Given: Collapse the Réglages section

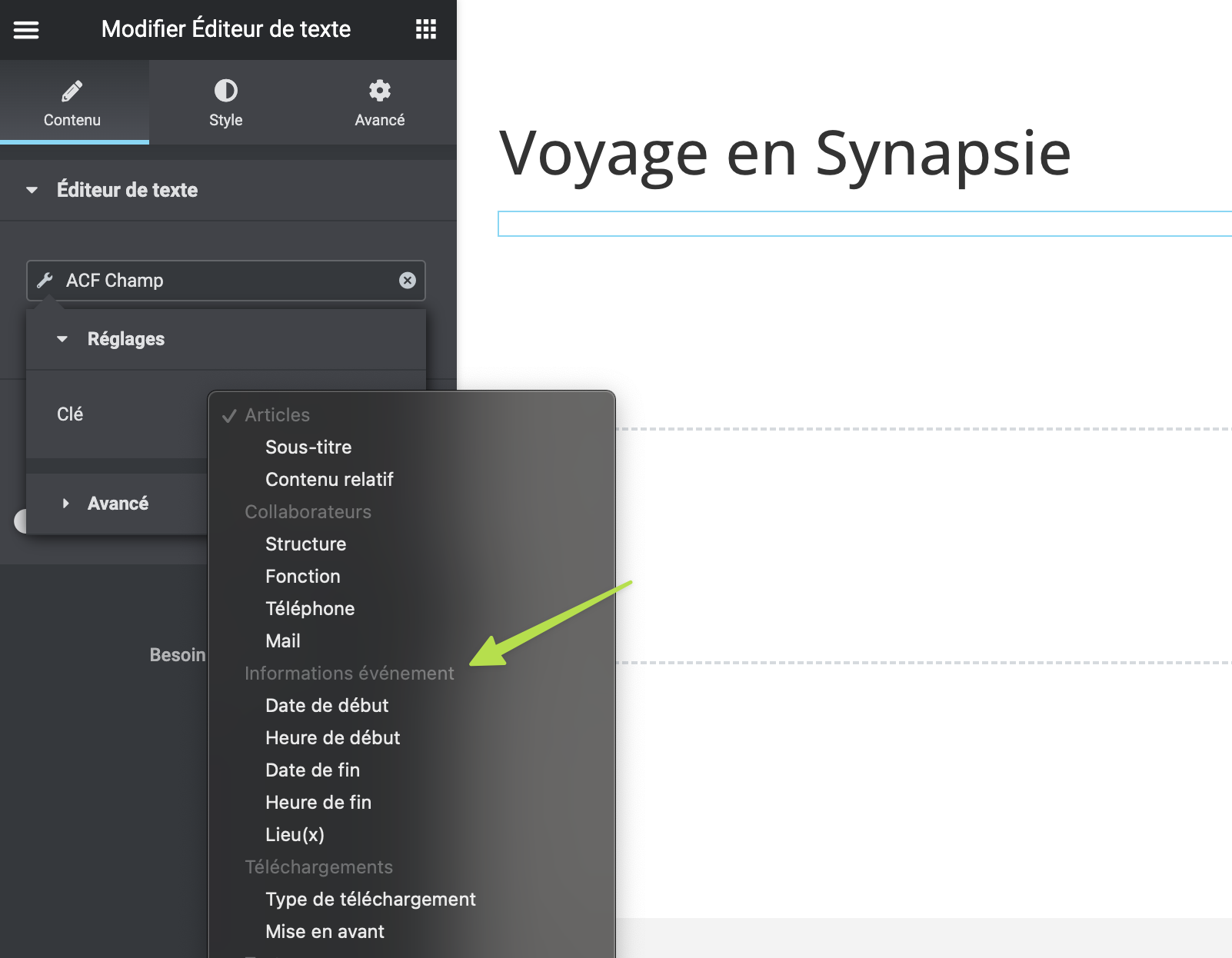Looking at the screenshot, I should click(x=63, y=339).
